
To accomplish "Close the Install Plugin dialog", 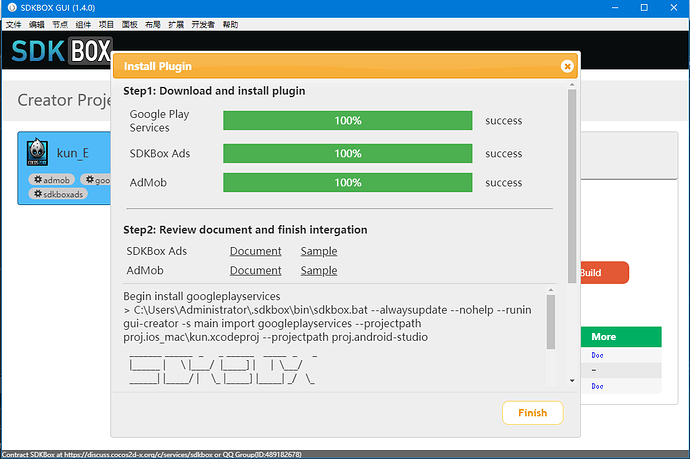I will [567, 66].
